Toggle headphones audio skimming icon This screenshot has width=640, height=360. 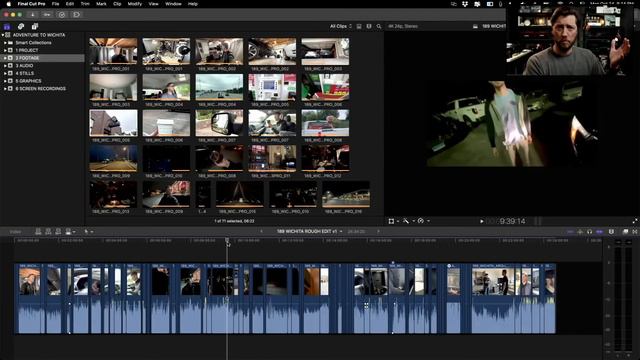(x=589, y=231)
